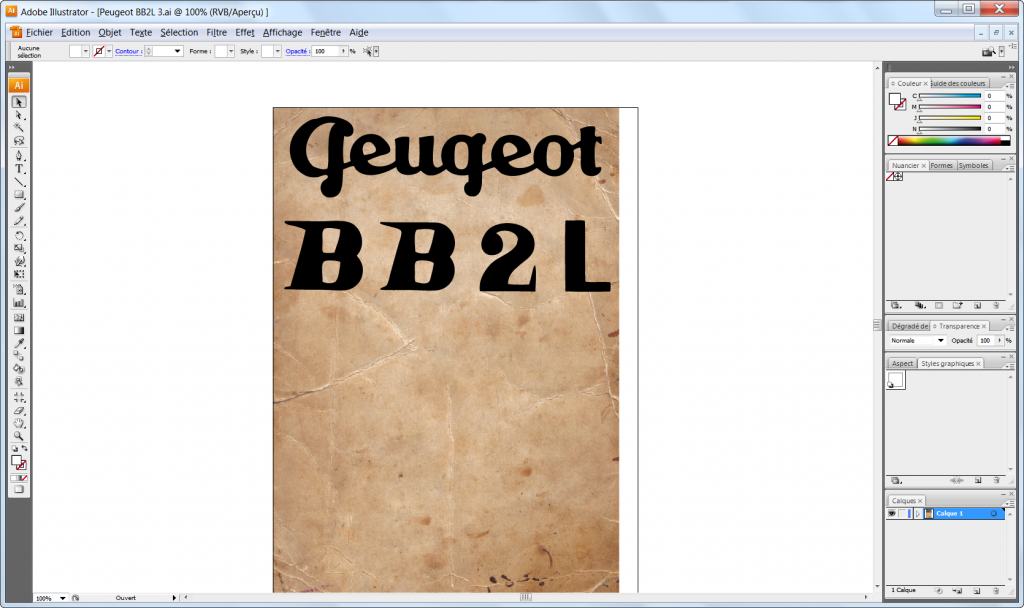Delete selected layer with trash icon

996,590
